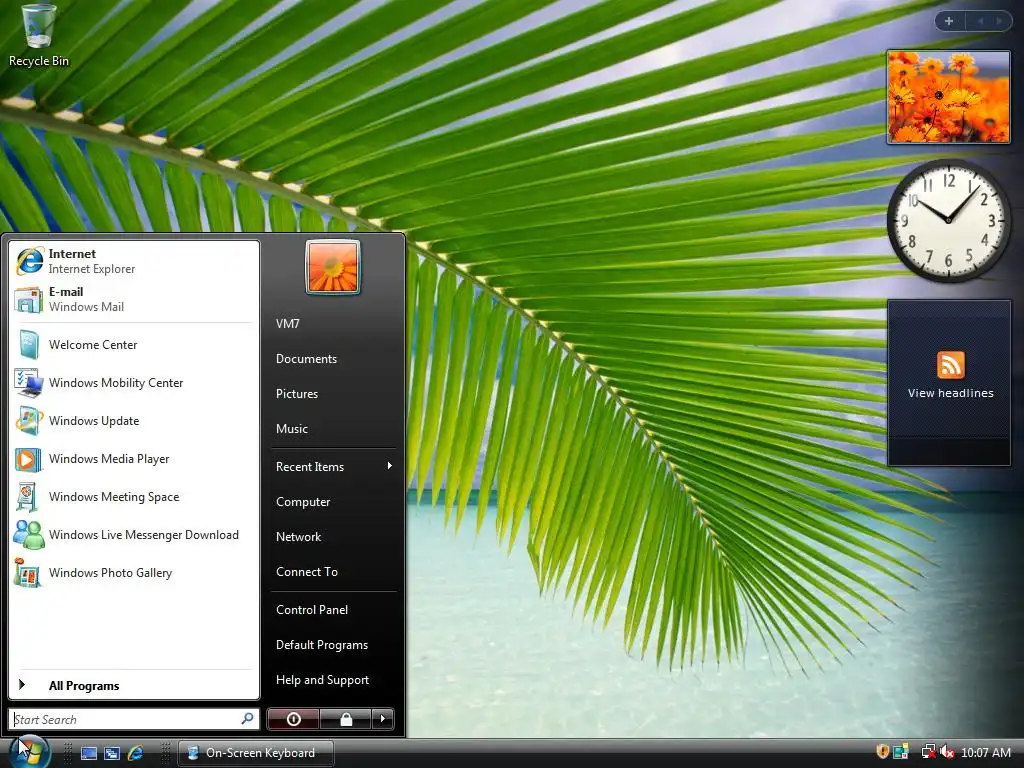1024x768 pixels.
Task: Open Windows Meeting Space
Action: tap(134, 497)
